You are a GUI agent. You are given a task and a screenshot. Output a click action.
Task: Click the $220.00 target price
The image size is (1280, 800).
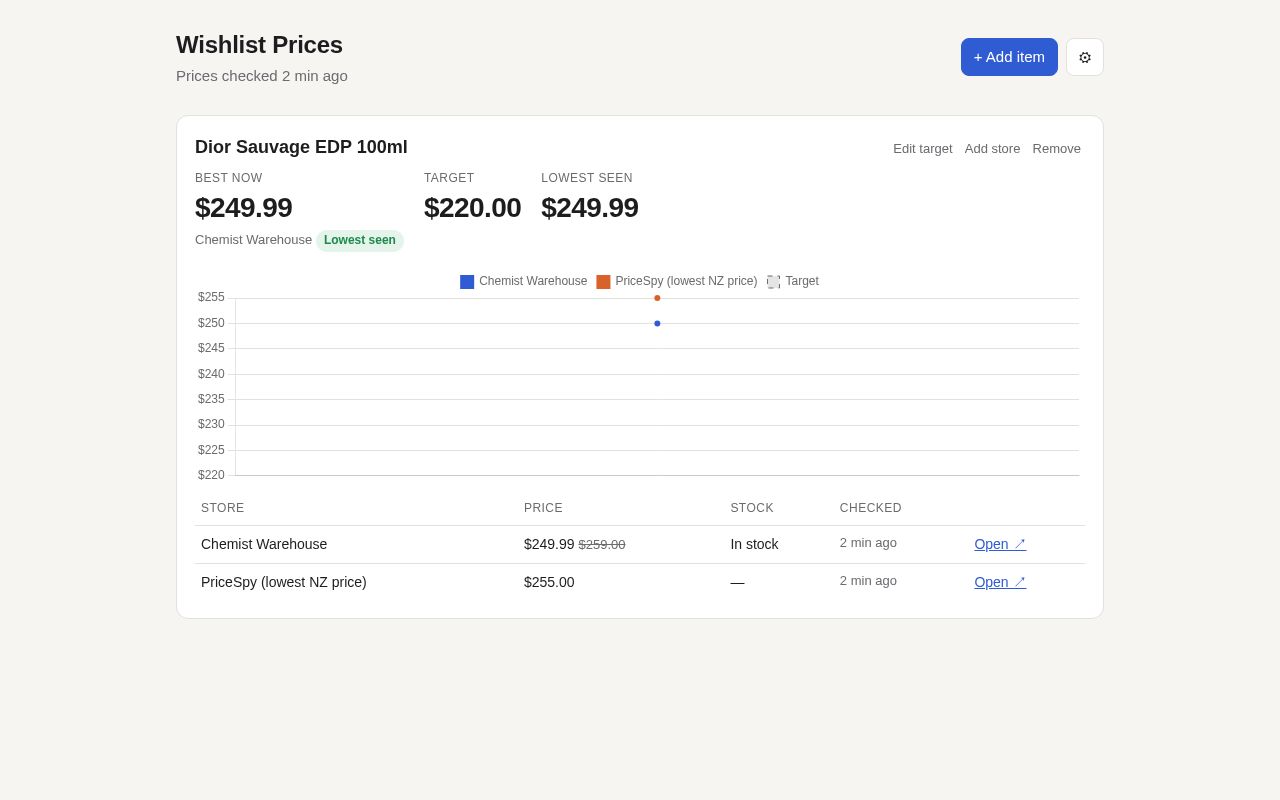click(x=472, y=208)
